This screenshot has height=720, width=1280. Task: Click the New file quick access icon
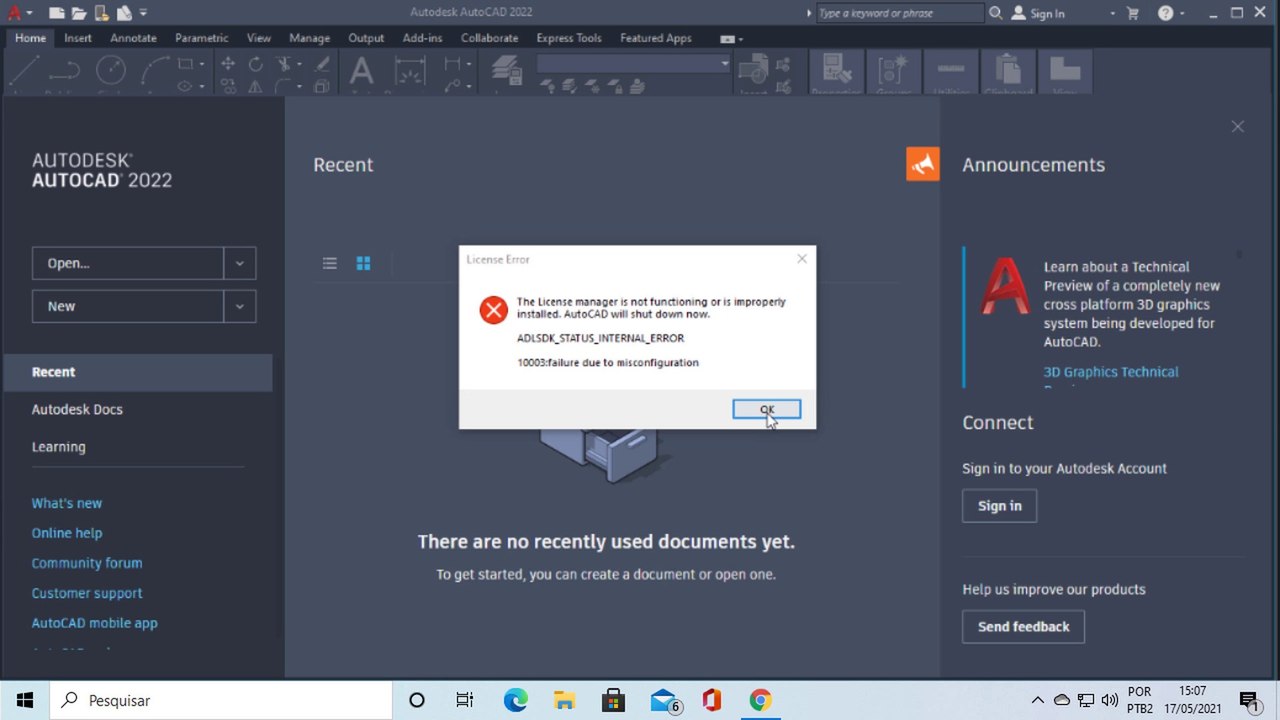(56, 13)
